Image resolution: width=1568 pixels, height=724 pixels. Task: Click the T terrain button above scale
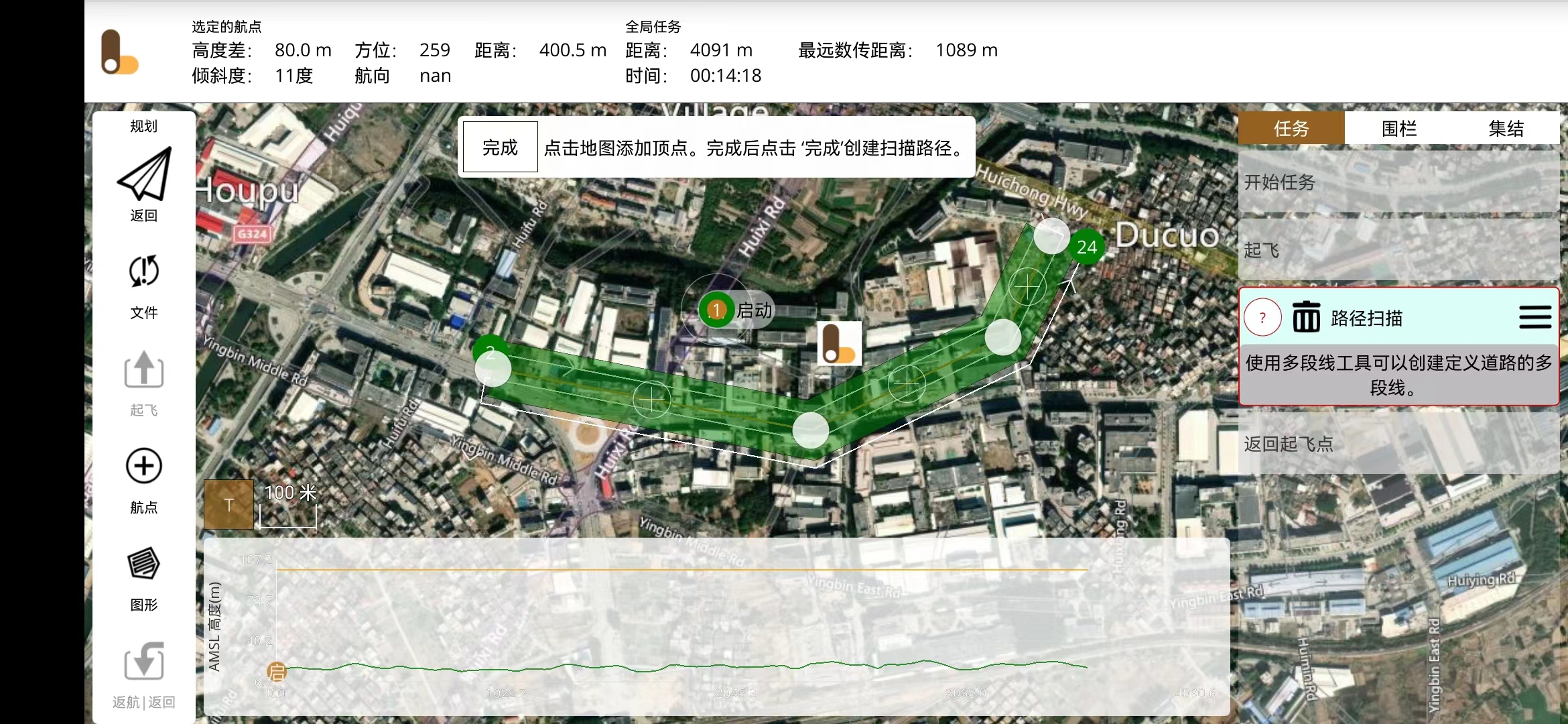click(x=228, y=504)
